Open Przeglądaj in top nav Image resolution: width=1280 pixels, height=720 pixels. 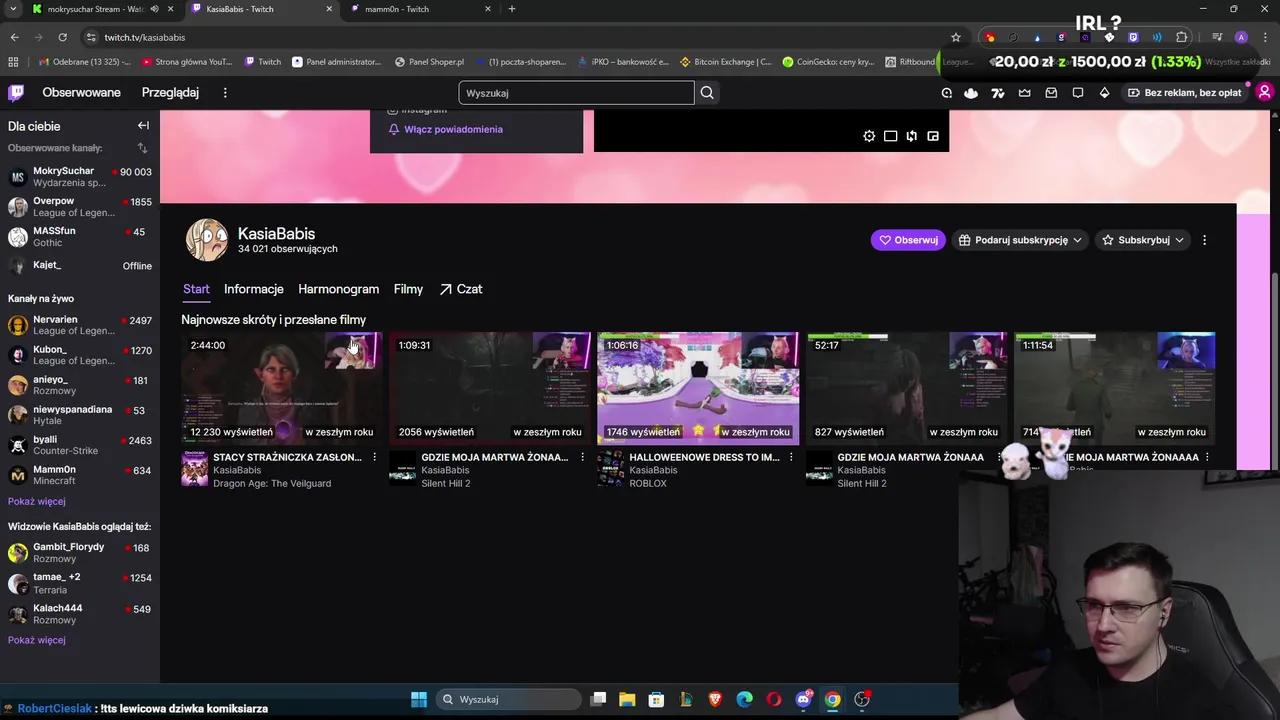tap(170, 93)
